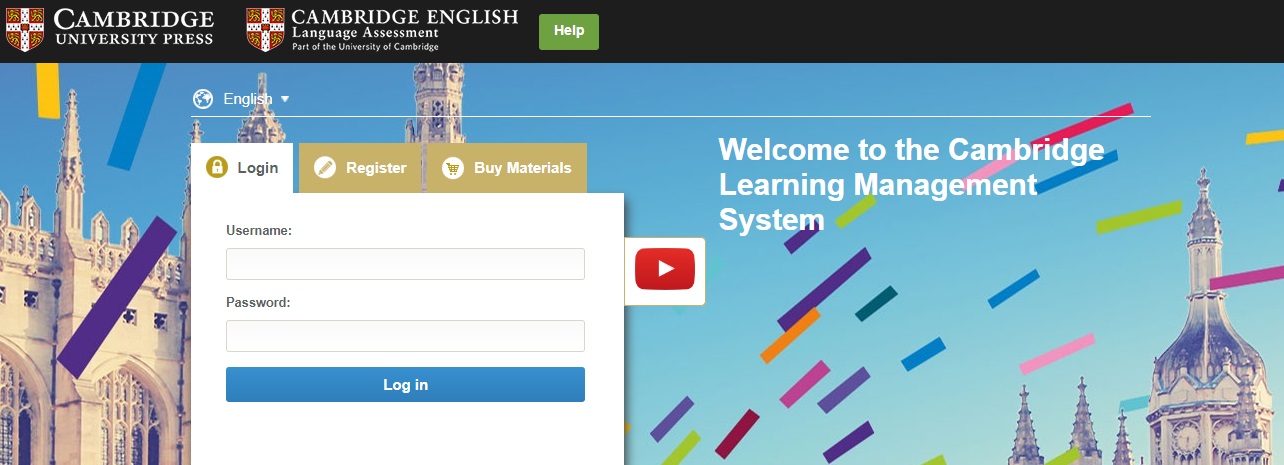
Task: Open the green Help button
Action: click(569, 31)
